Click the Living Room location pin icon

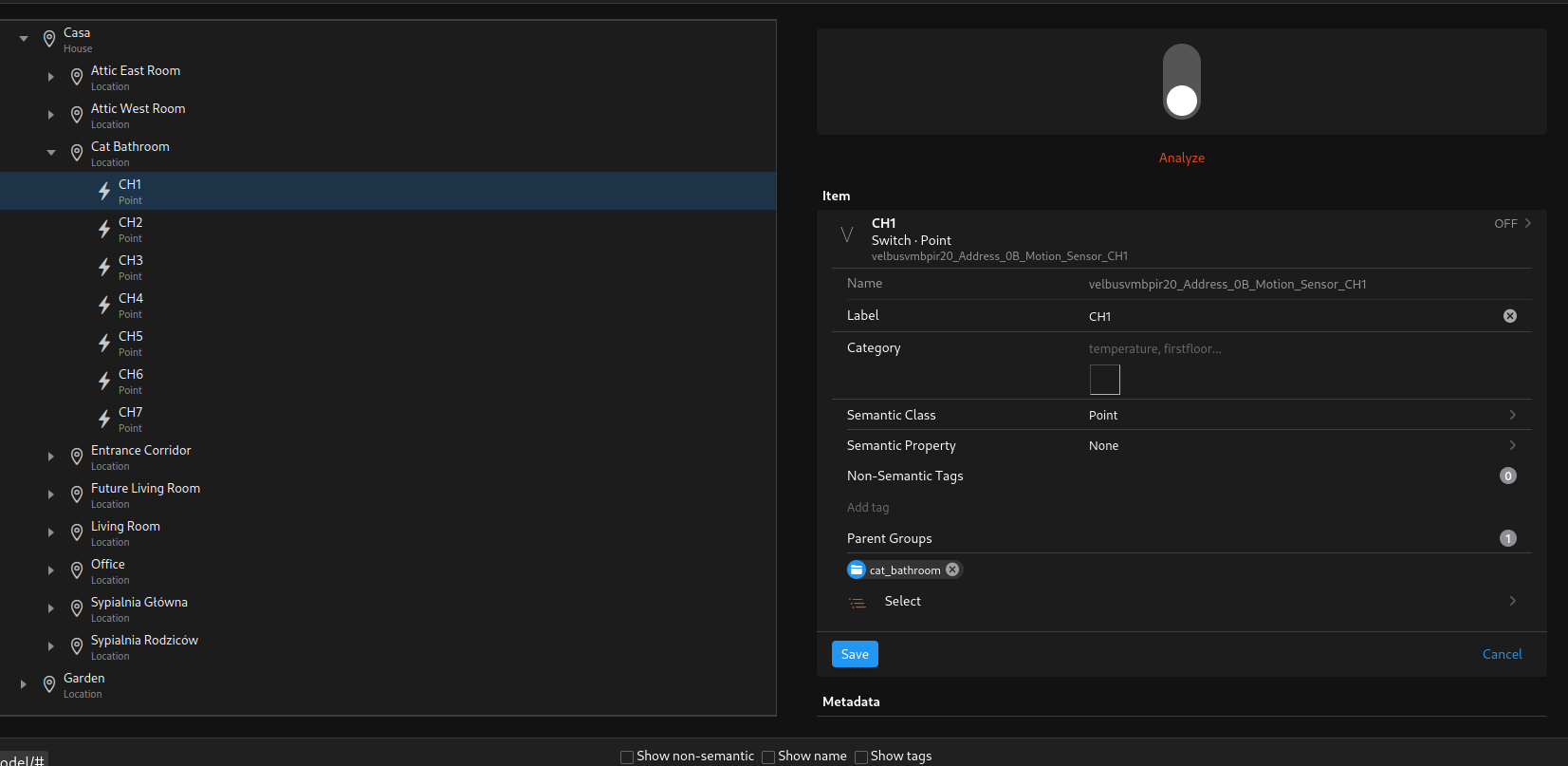click(x=77, y=532)
